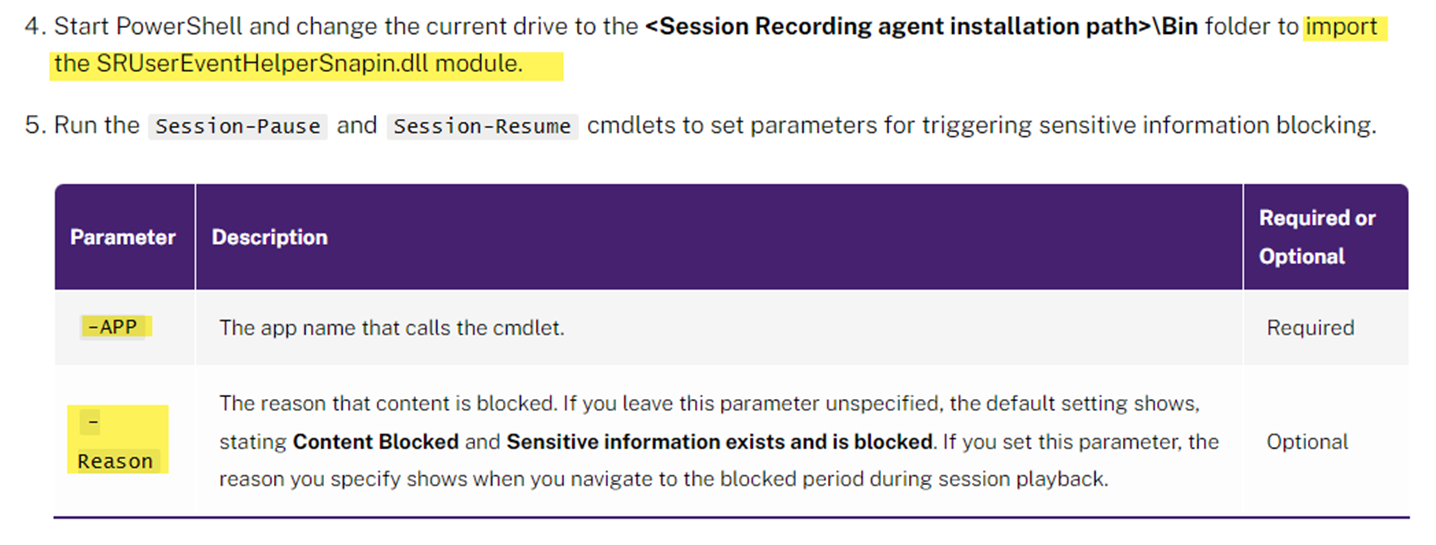Click the bold Content Blocked text
The width and height of the screenshot is (1436, 545).
coord(376,442)
